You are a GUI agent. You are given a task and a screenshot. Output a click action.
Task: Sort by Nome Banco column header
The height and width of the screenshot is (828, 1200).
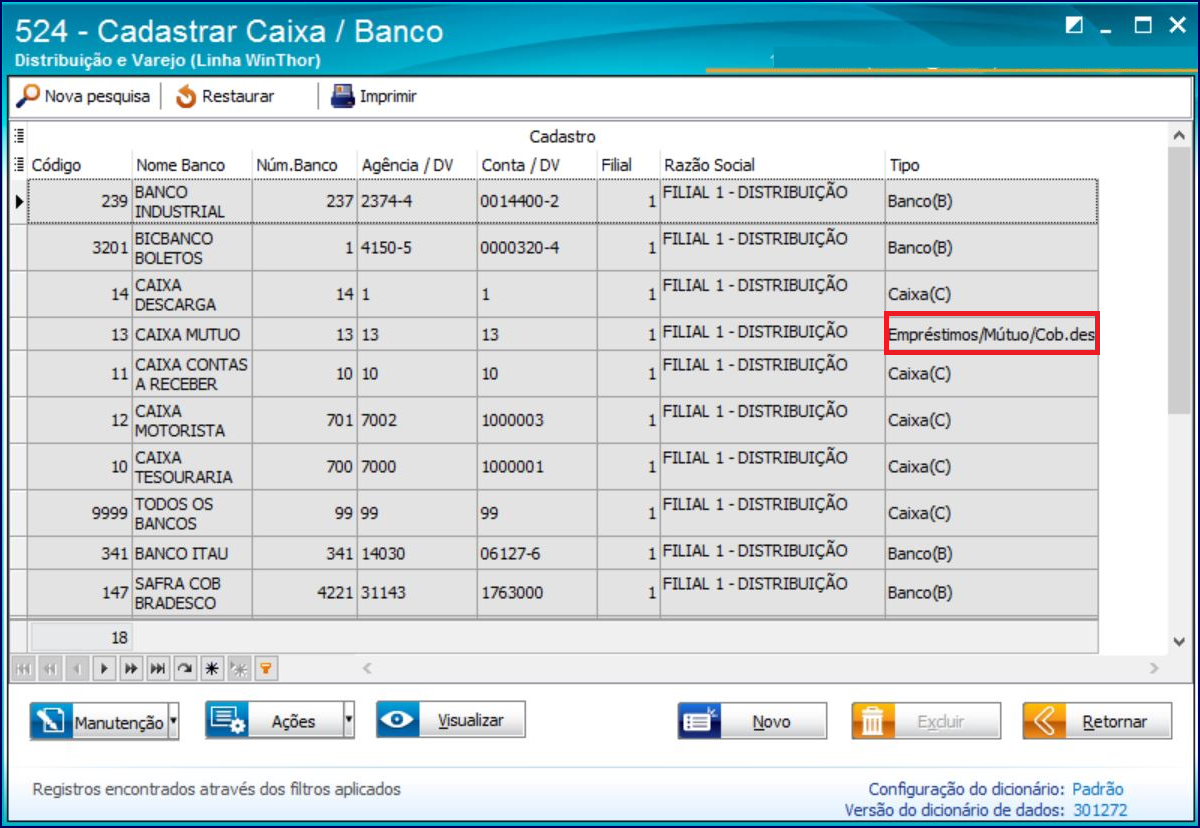click(x=192, y=165)
